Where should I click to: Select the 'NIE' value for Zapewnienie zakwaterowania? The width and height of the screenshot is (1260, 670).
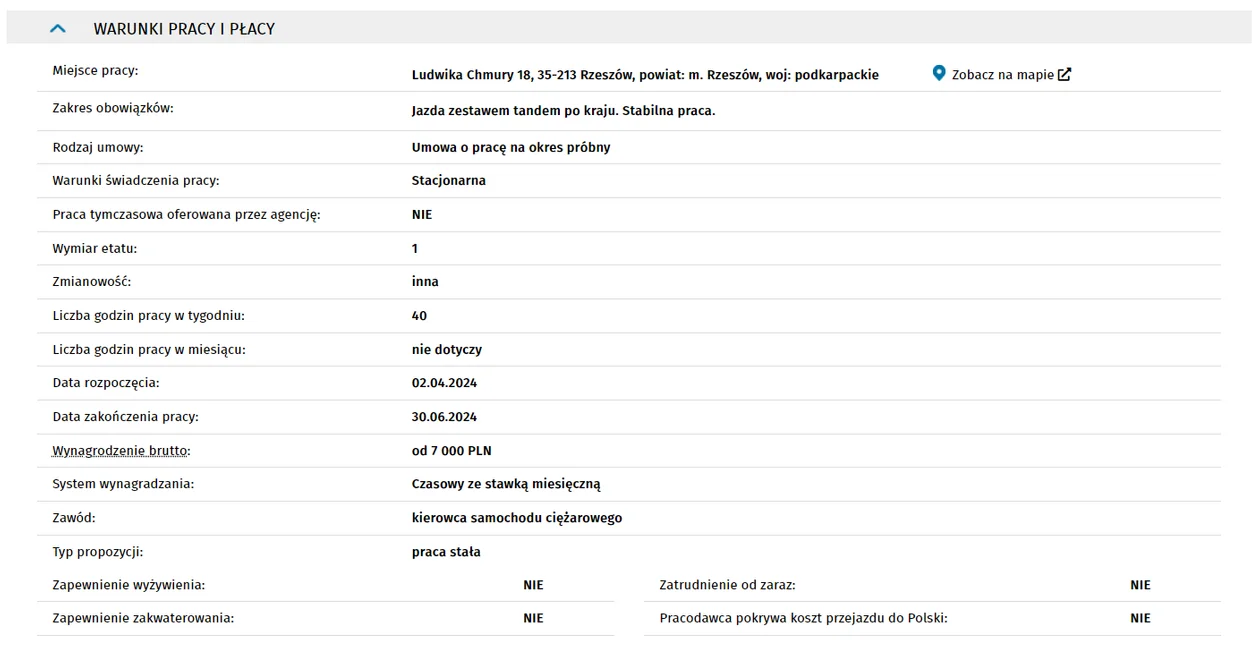pos(533,618)
